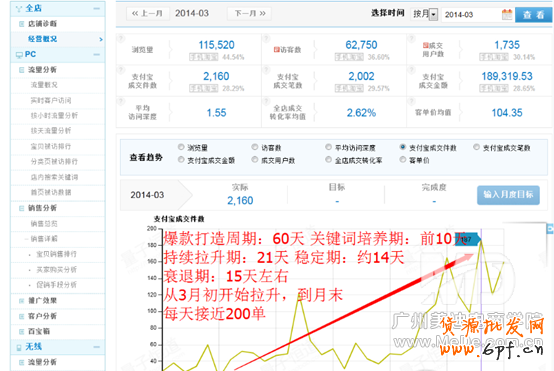Collapse the PC sidebar section
This screenshot has width=554, height=371.
pyautogui.click(x=96, y=55)
